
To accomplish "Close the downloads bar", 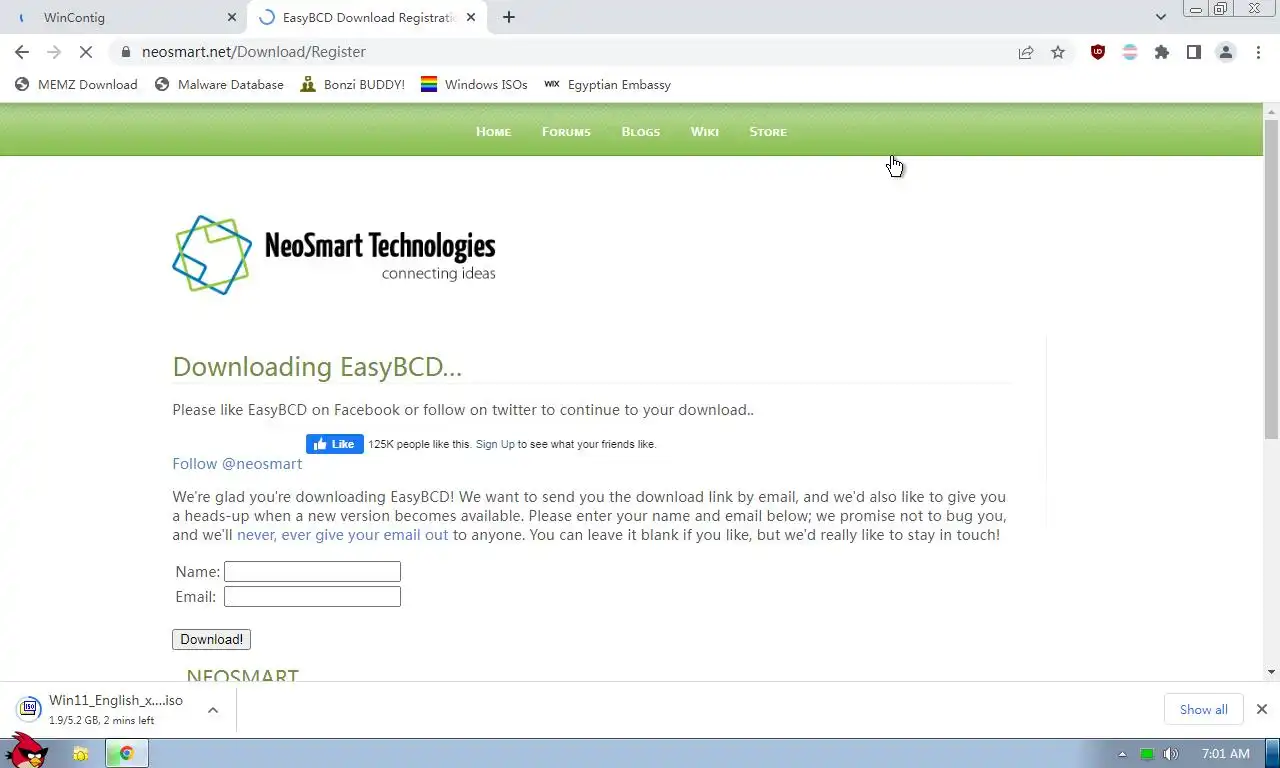I will 1262,709.
